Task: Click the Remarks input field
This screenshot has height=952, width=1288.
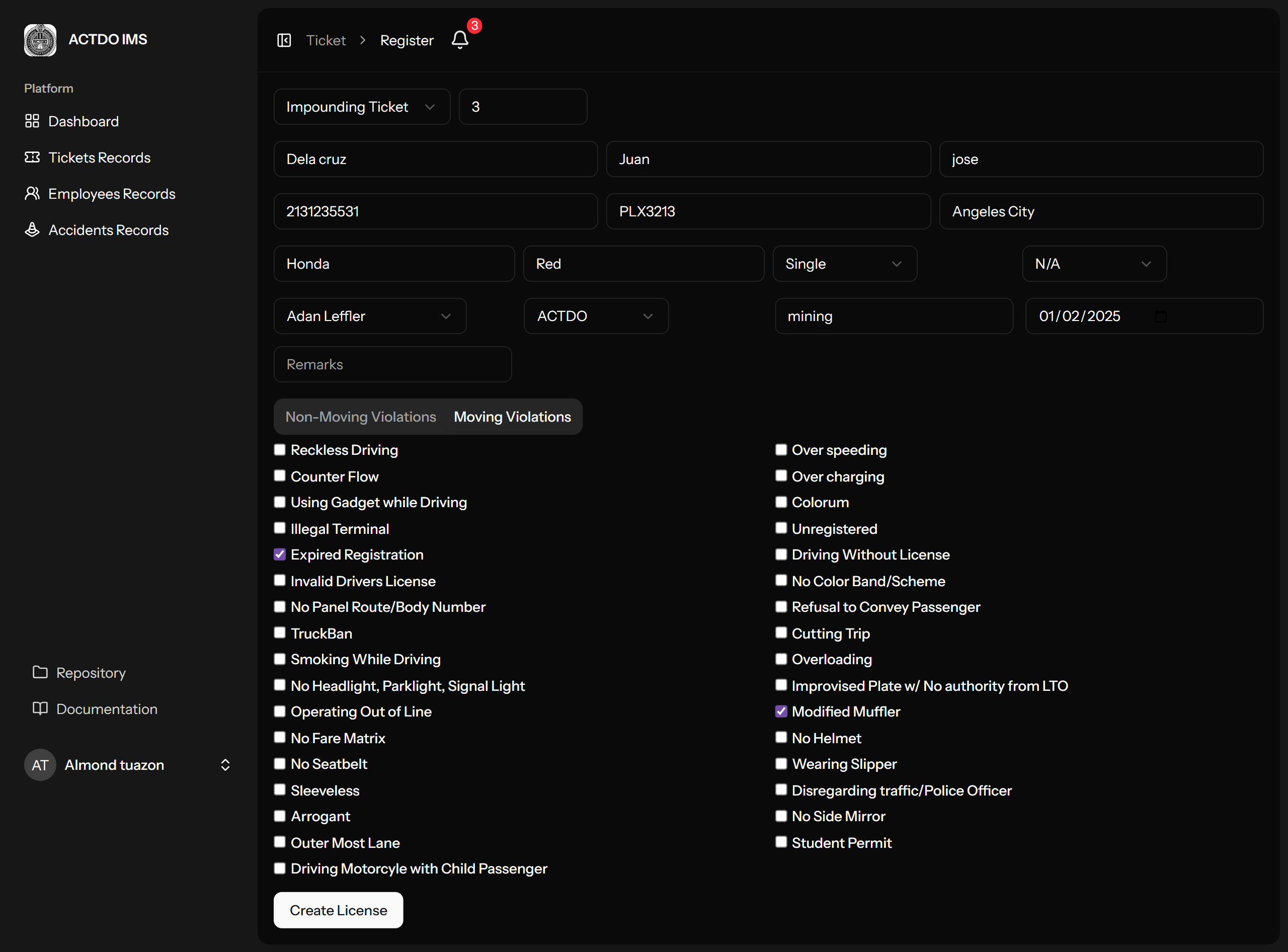Action: pos(392,364)
